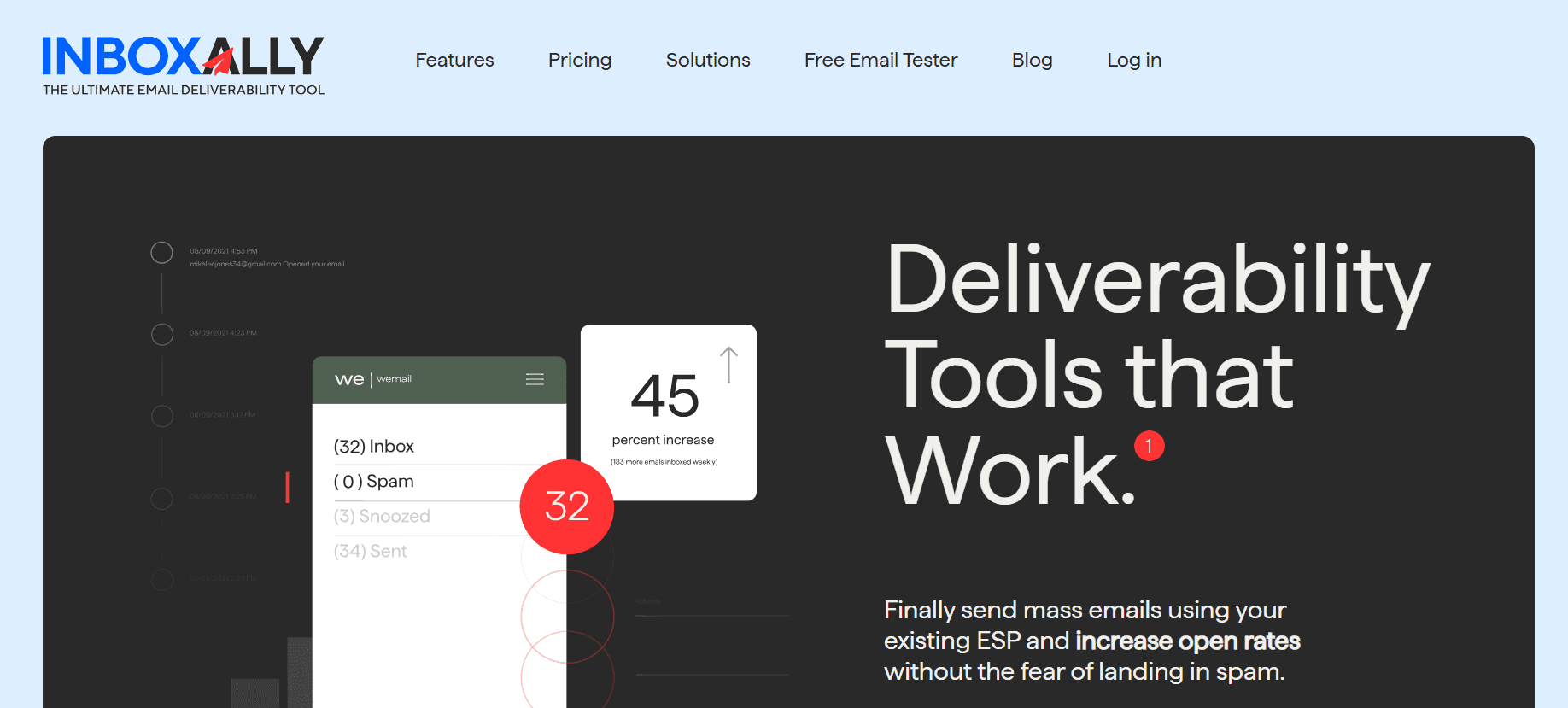
Task: Select the (34) Sent row
Action: 370,552
